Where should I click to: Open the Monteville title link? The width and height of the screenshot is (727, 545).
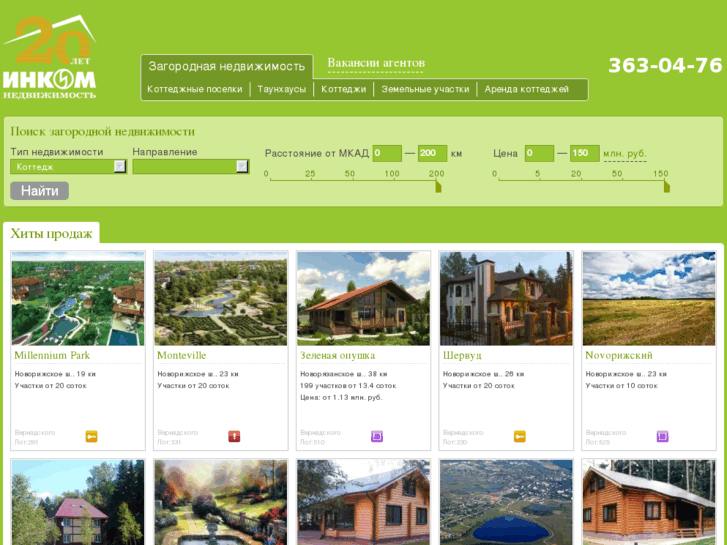click(x=182, y=355)
